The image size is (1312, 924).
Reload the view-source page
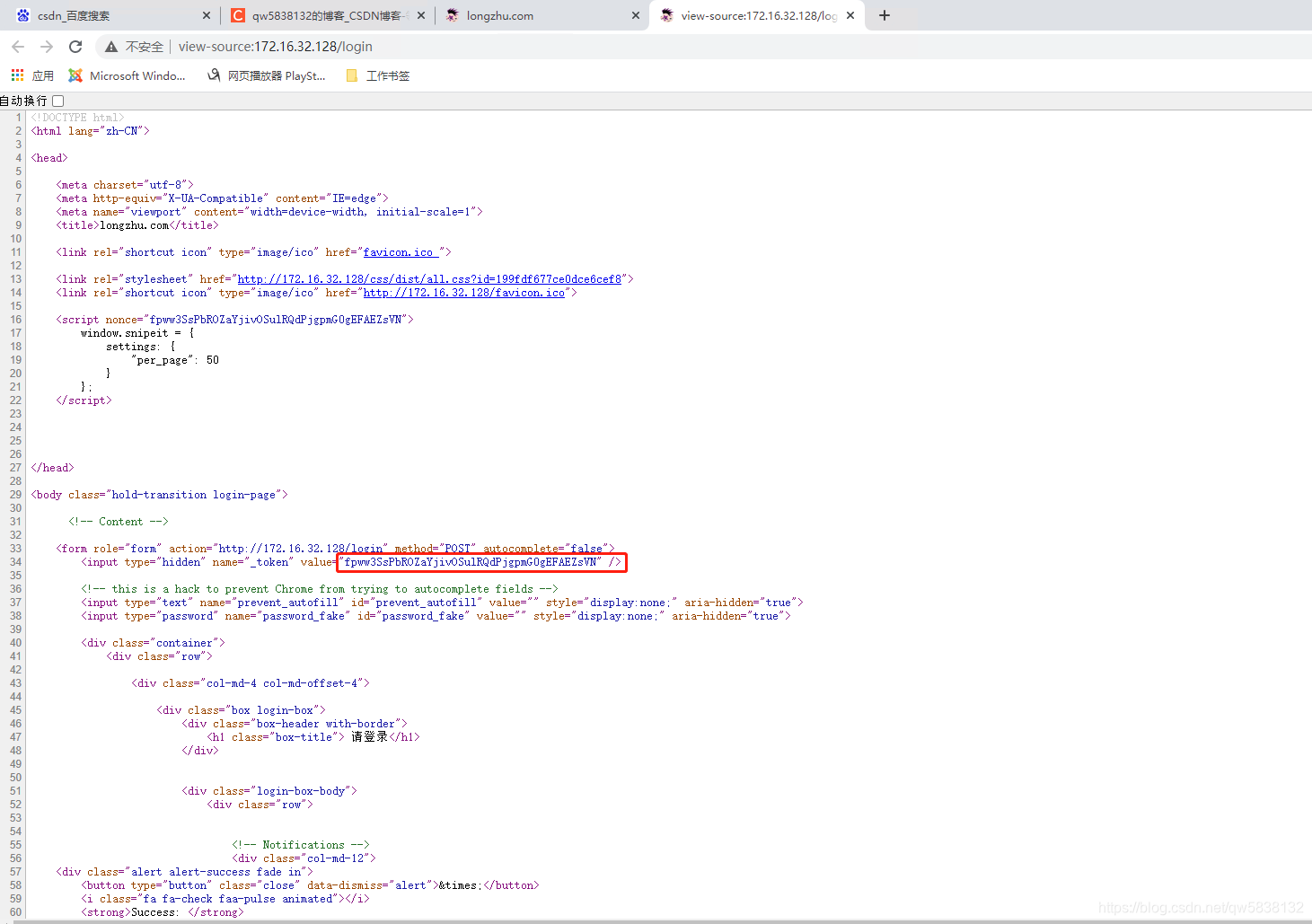click(x=75, y=47)
